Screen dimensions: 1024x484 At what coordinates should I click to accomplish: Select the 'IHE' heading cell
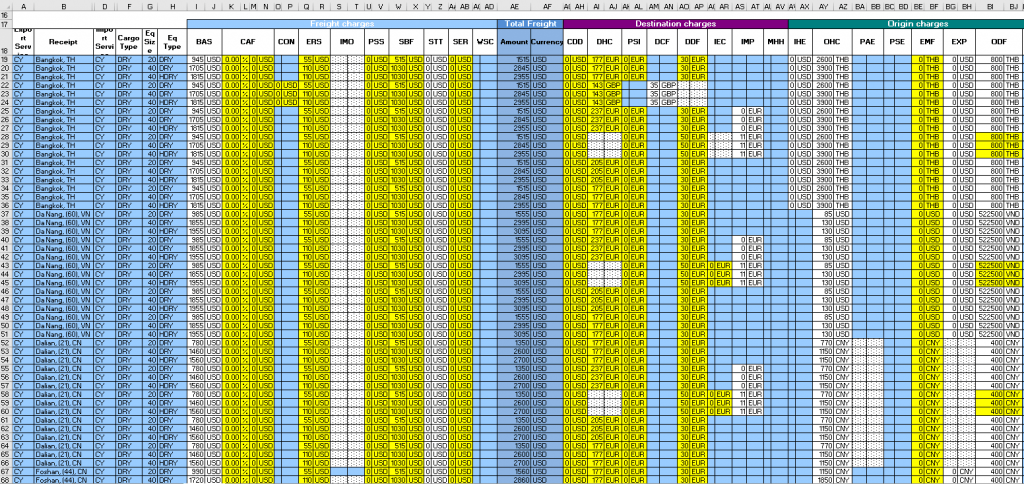[x=800, y=42]
